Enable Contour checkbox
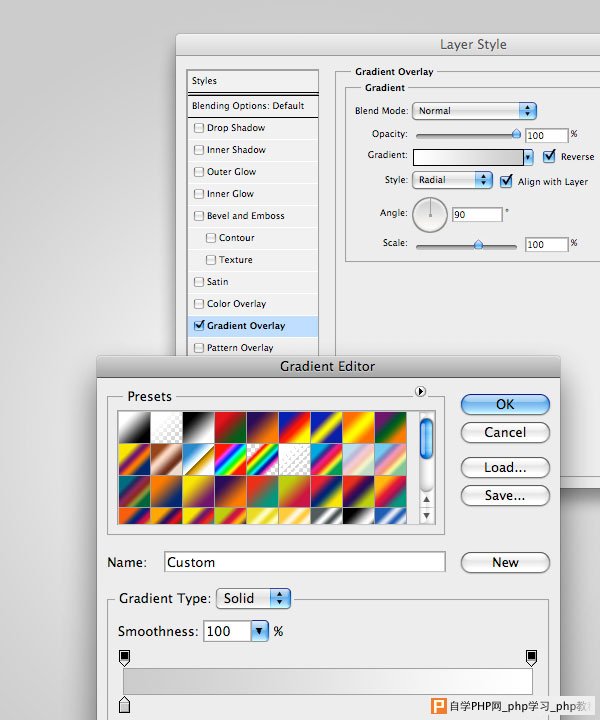This screenshot has height=720, width=600. point(211,238)
